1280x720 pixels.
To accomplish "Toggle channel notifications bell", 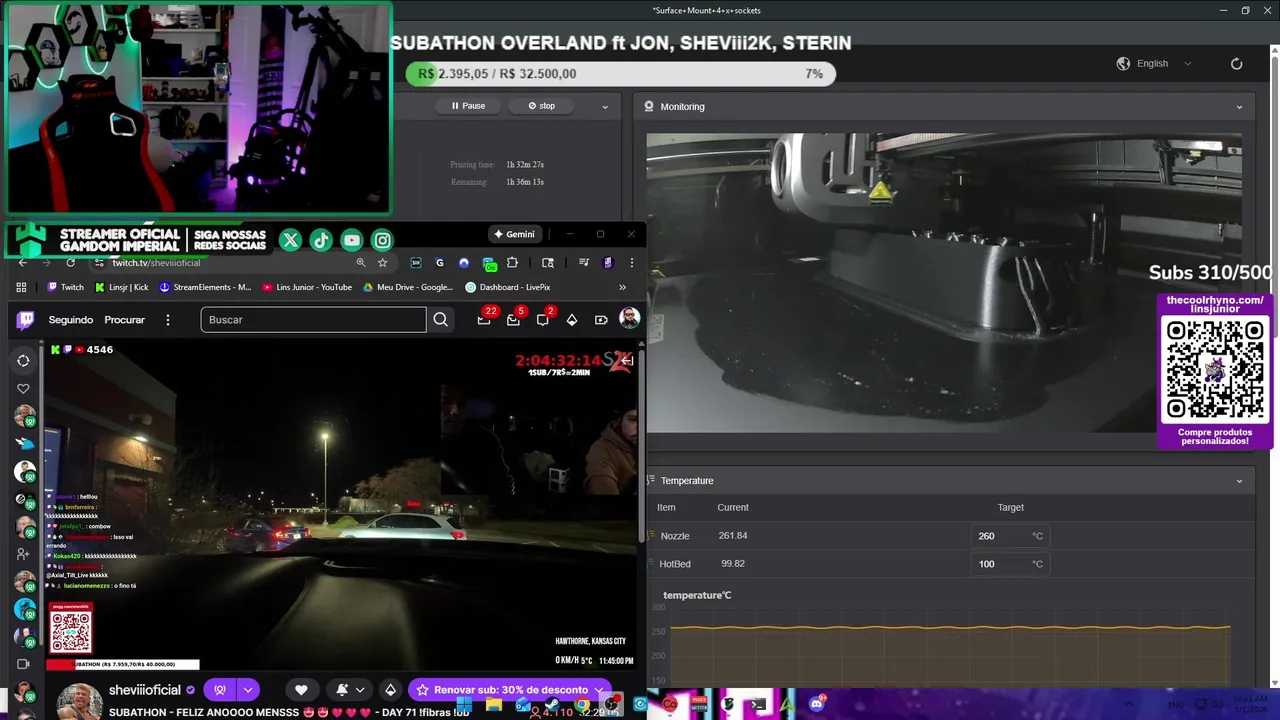I will 342,690.
